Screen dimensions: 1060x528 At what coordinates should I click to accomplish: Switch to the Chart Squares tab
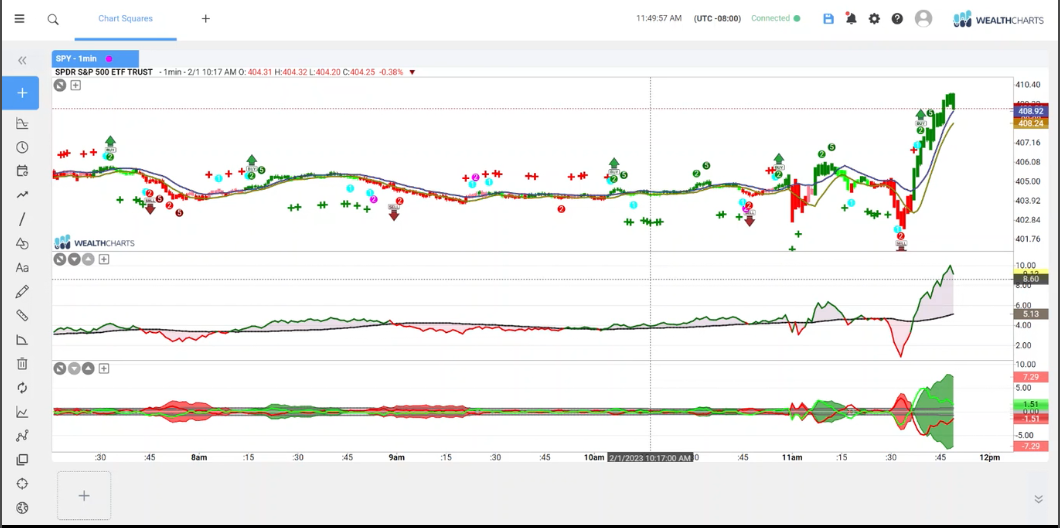click(x=125, y=18)
